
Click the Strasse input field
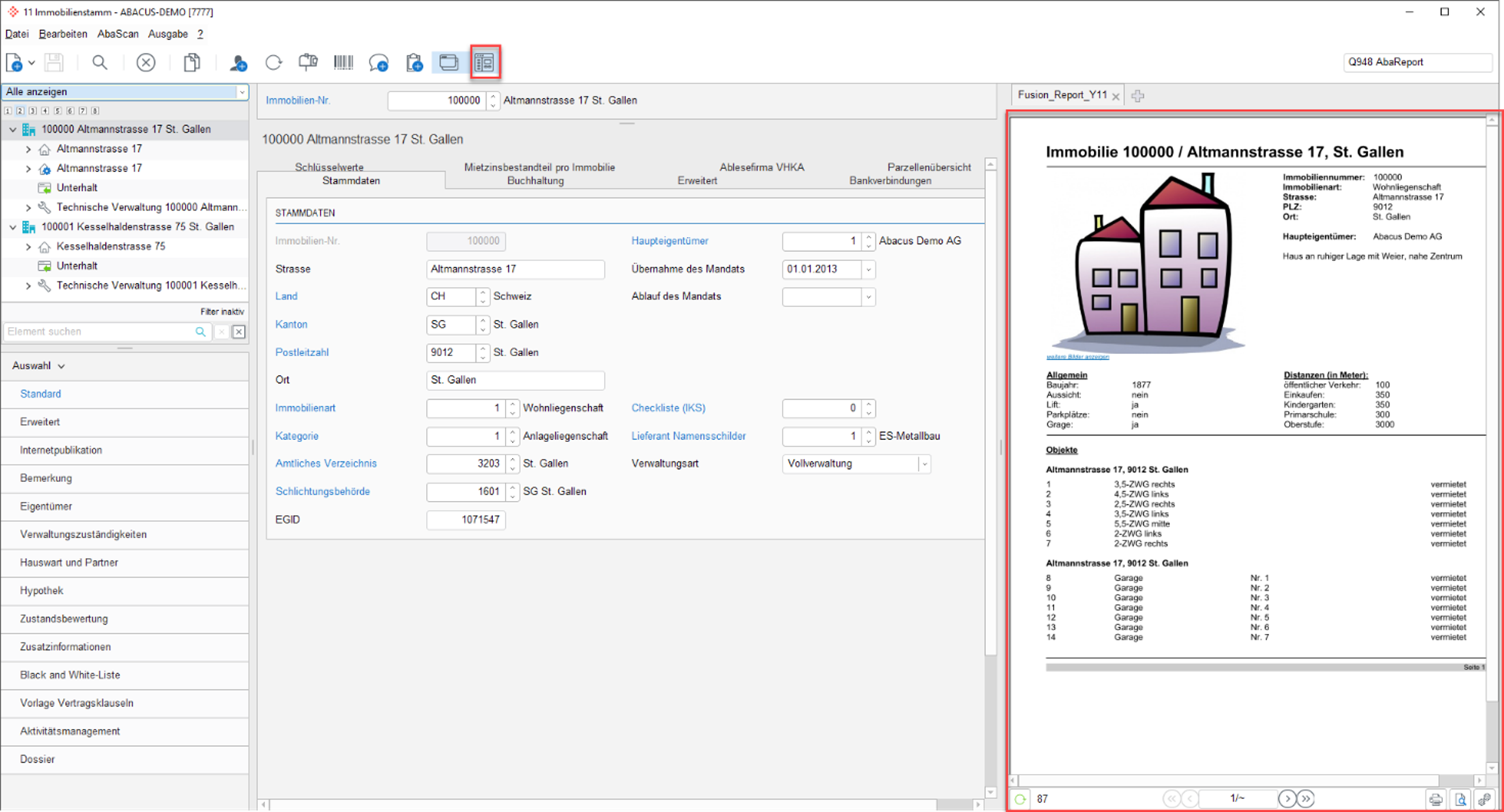pos(515,269)
